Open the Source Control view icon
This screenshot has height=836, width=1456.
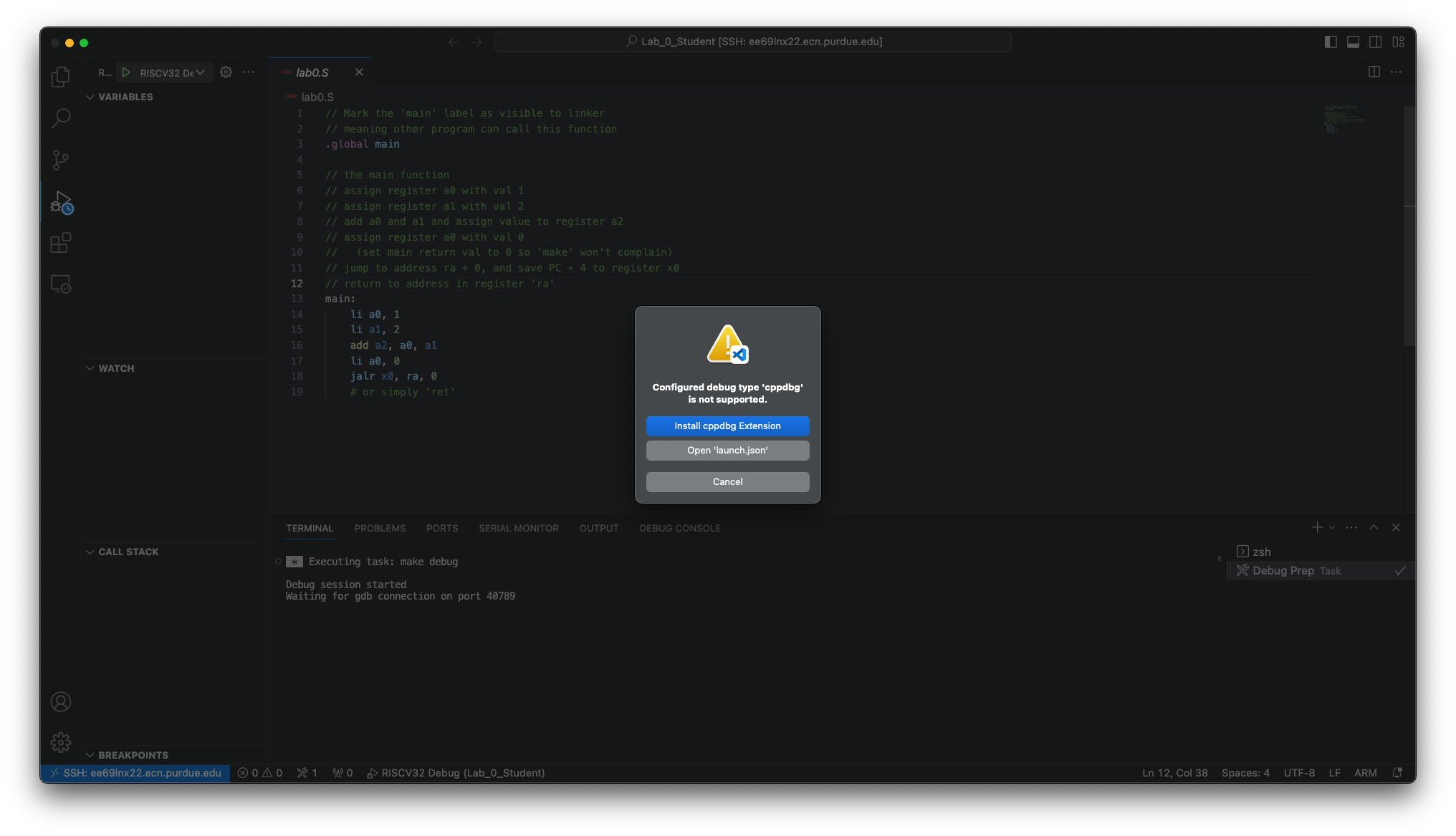[x=61, y=160]
